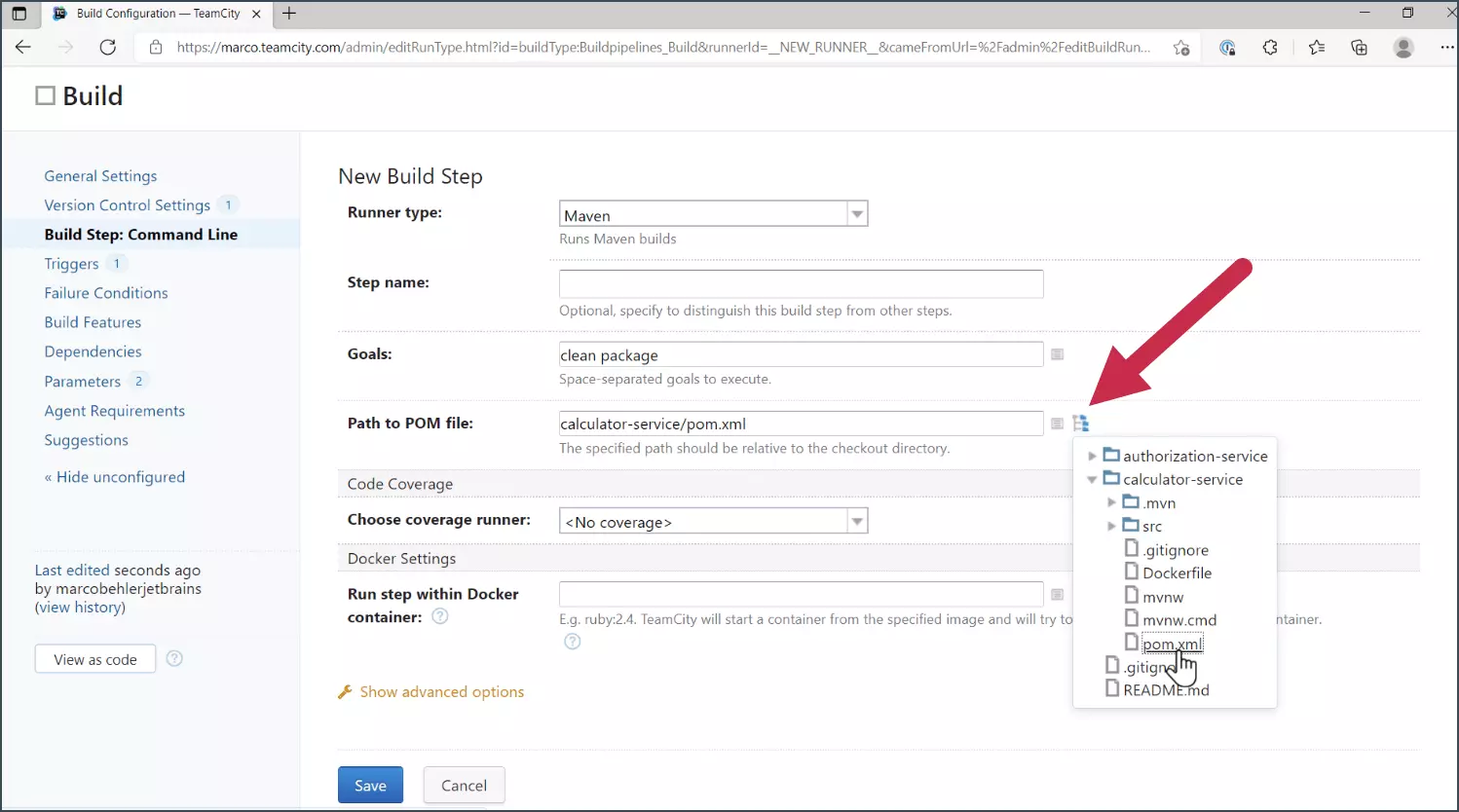Click the help icon next to View as code
Image resolution: width=1459 pixels, height=812 pixels.
coord(174,659)
